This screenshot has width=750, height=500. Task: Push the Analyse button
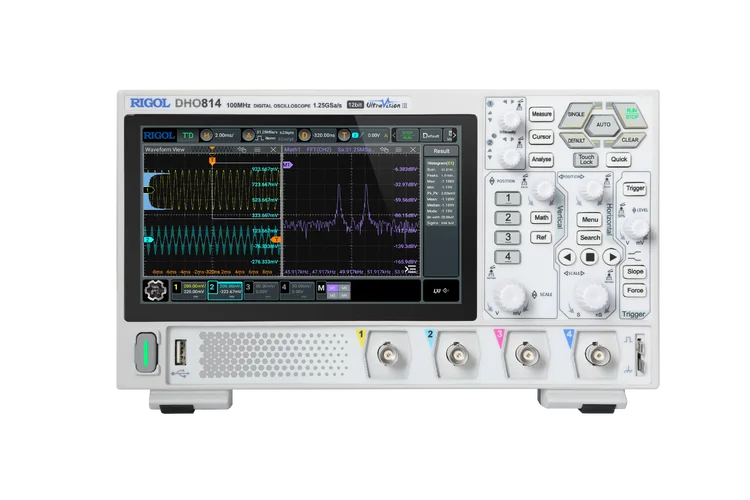pyautogui.click(x=541, y=159)
